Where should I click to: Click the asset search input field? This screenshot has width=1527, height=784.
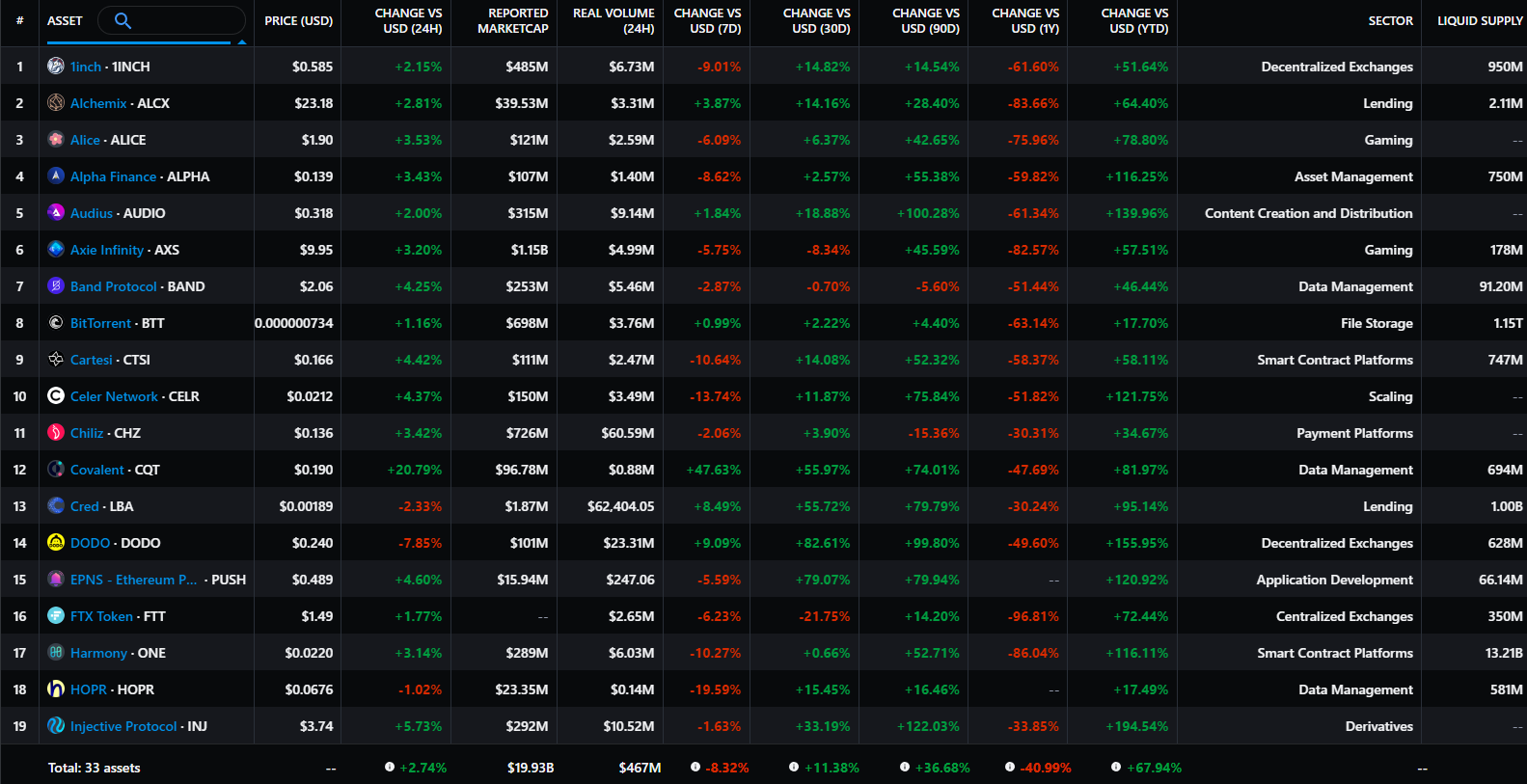(183, 20)
